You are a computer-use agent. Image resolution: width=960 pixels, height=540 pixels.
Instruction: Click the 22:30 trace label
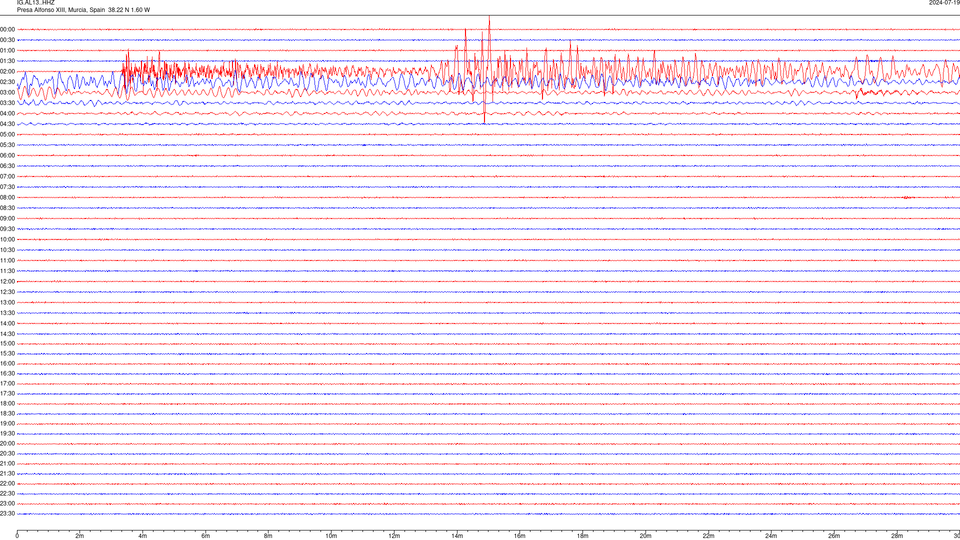(7, 493)
